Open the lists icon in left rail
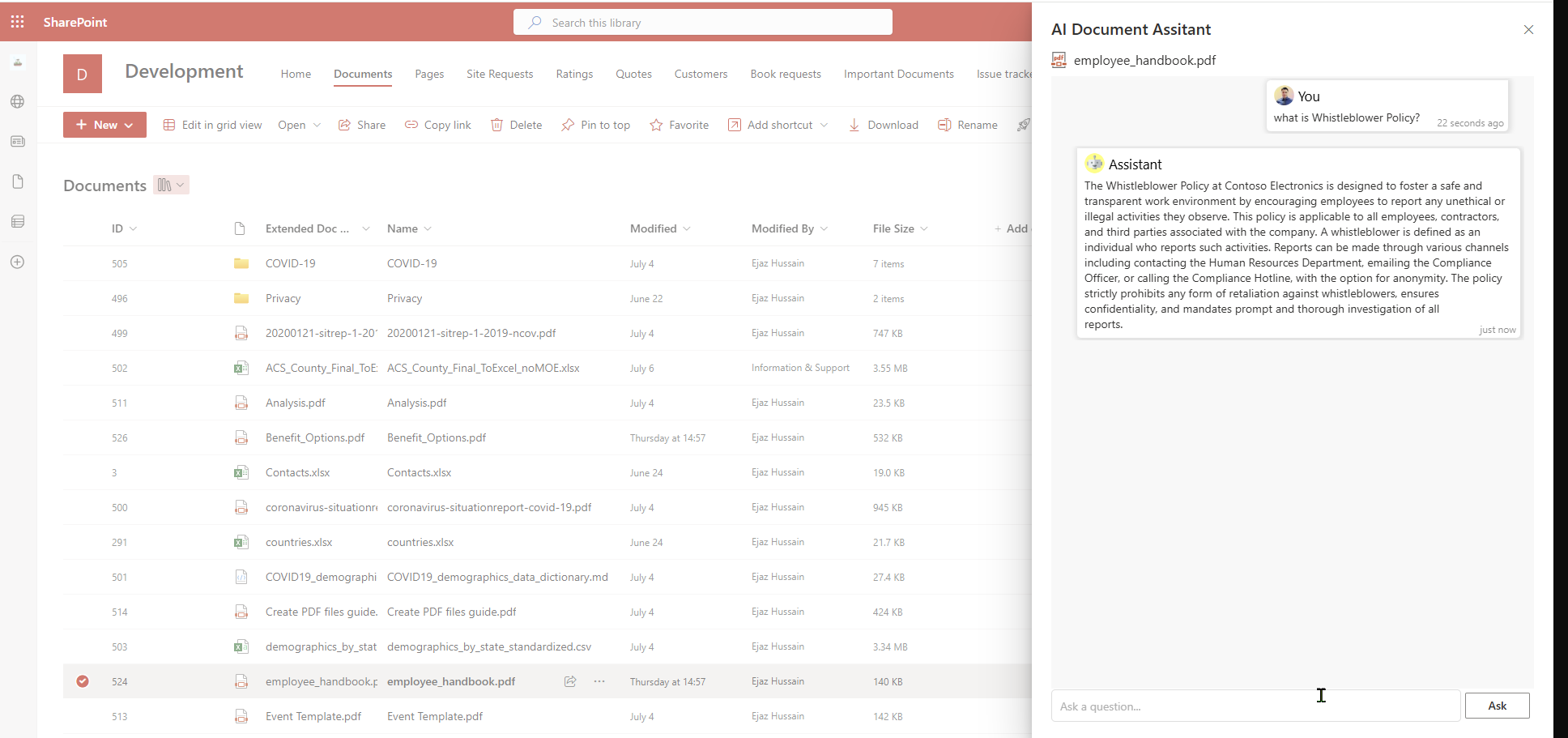1568x738 pixels. (17, 221)
